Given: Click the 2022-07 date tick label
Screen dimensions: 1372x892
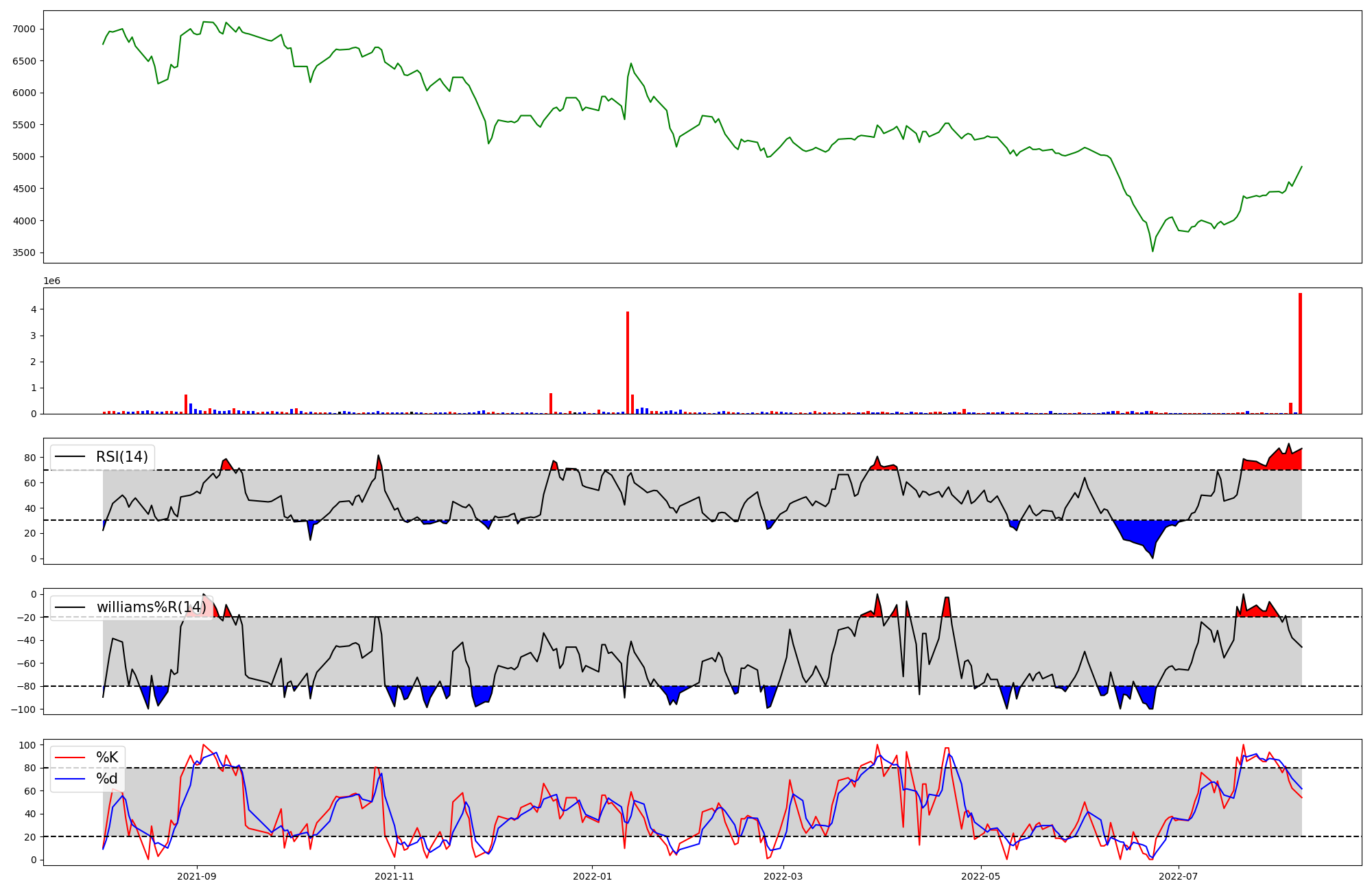Looking at the screenshot, I should click(x=1178, y=876).
